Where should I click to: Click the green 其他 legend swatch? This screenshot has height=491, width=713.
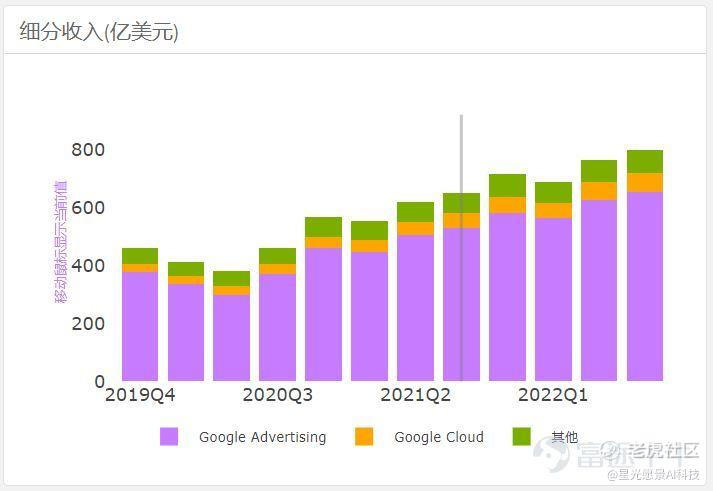tap(521, 436)
